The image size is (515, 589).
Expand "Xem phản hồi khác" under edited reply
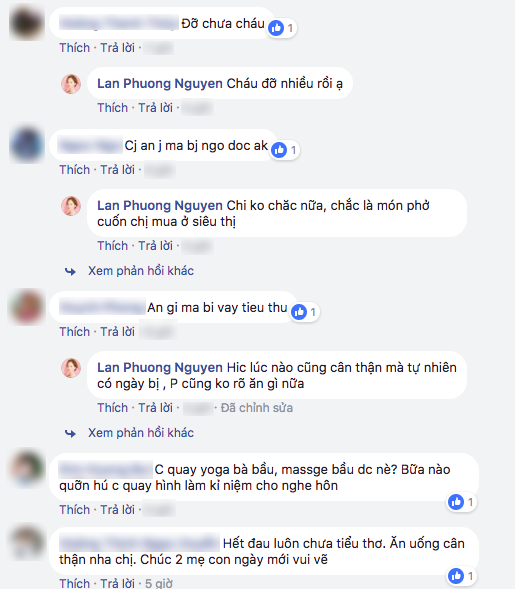[x=141, y=433]
